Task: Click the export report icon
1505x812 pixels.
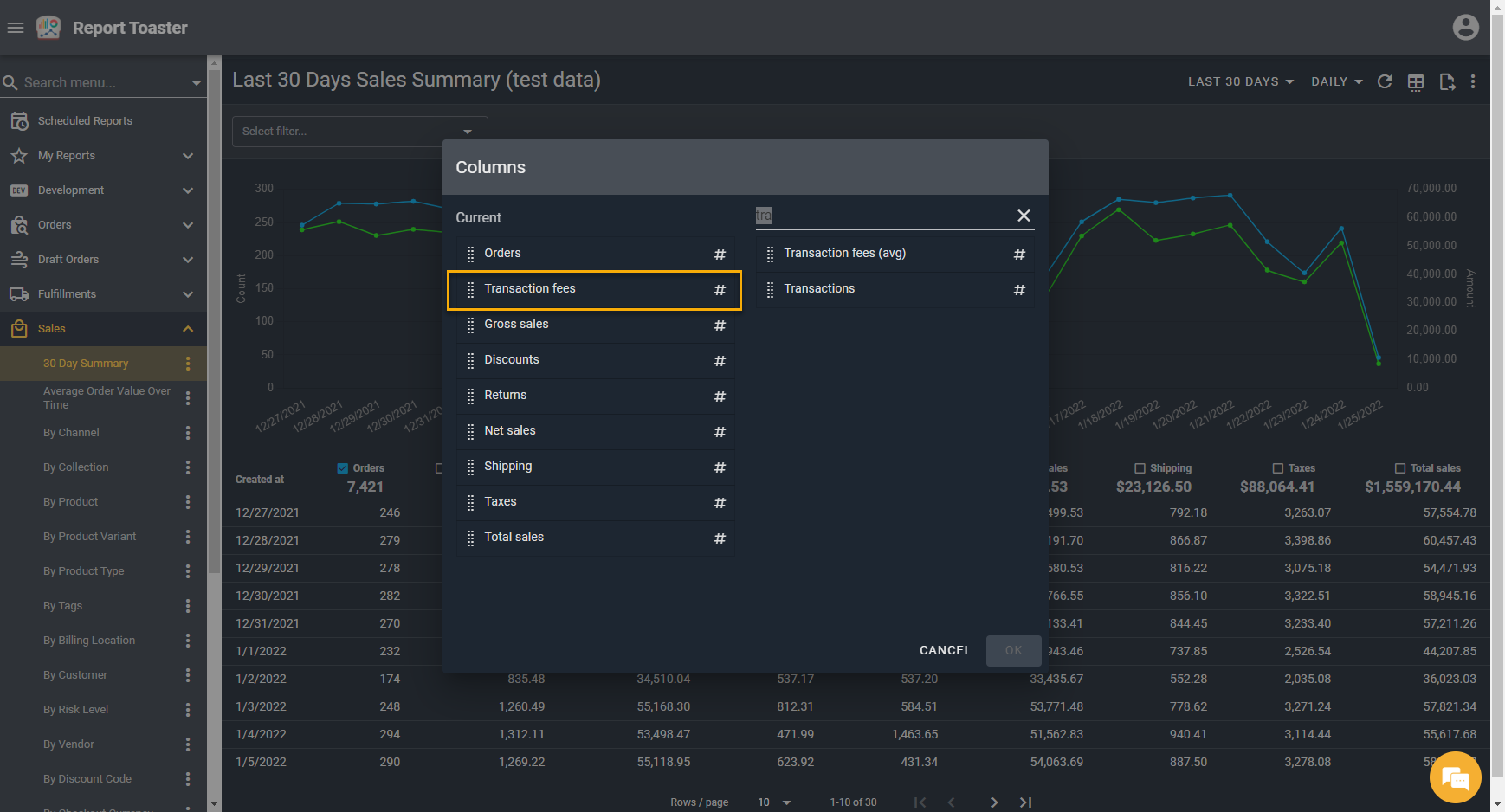Action: coord(1447,81)
